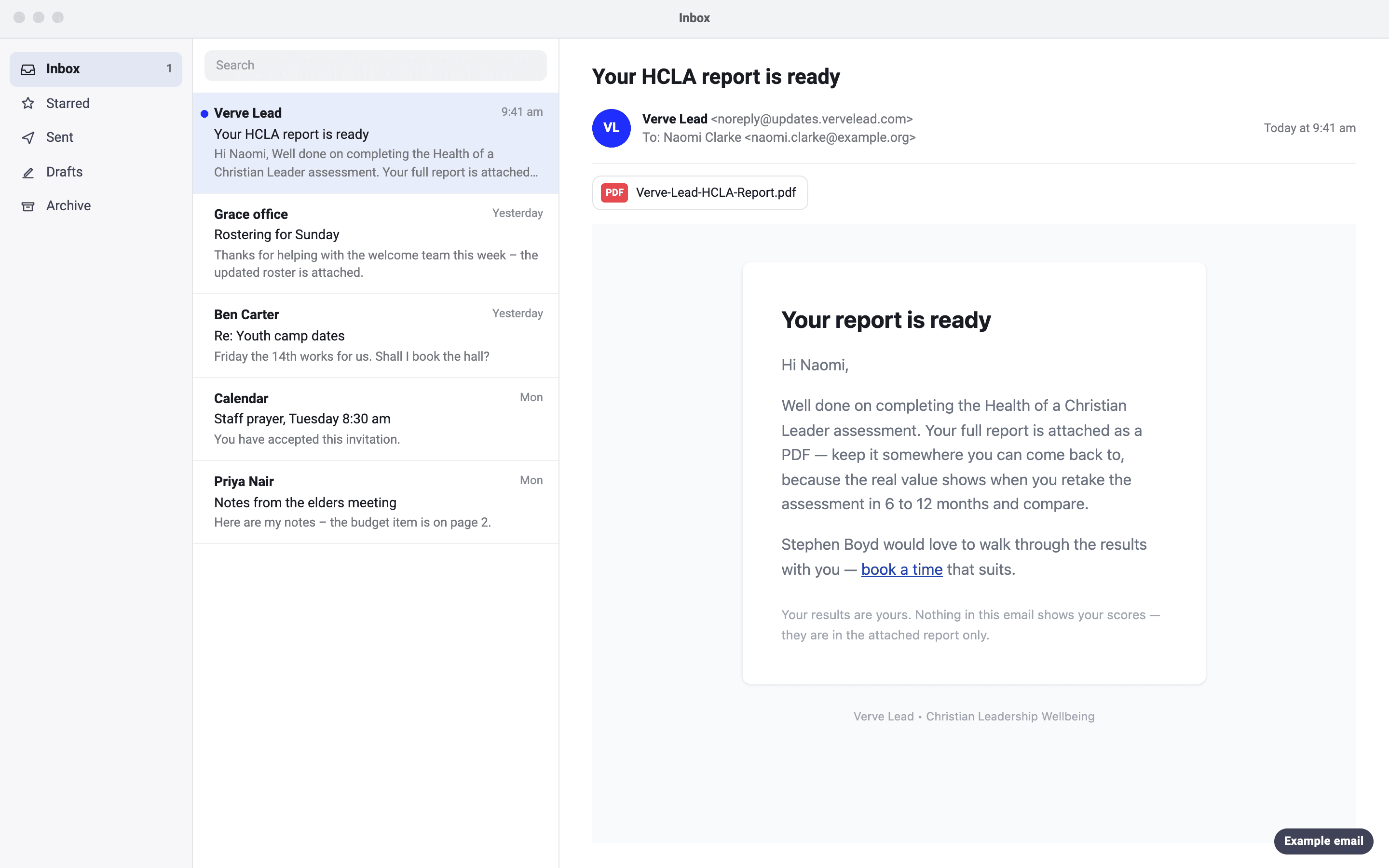Click preview 'You have accepted this invitation.'
This screenshot has height=868, width=1389.
(307, 440)
